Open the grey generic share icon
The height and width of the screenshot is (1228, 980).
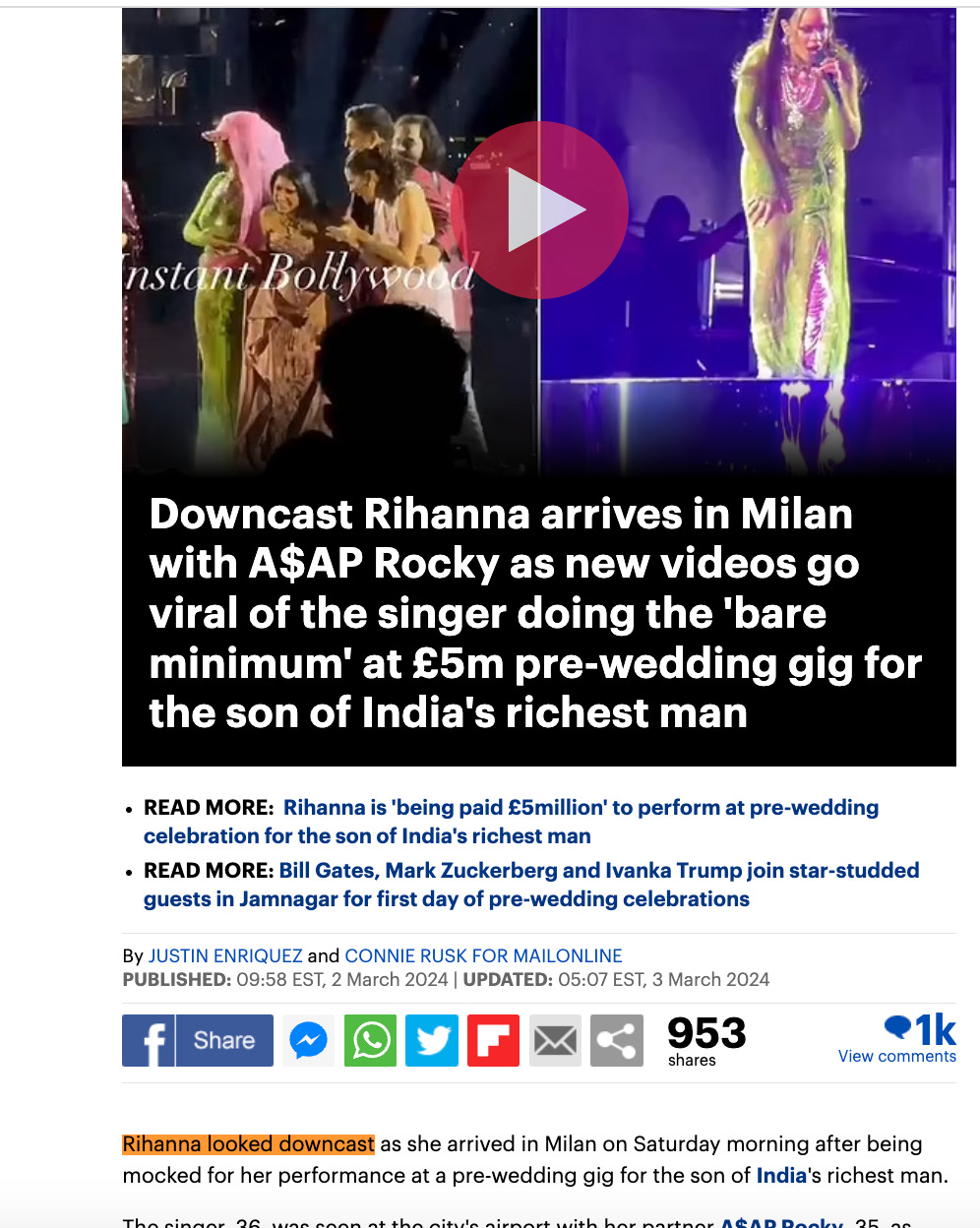pos(617,1040)
